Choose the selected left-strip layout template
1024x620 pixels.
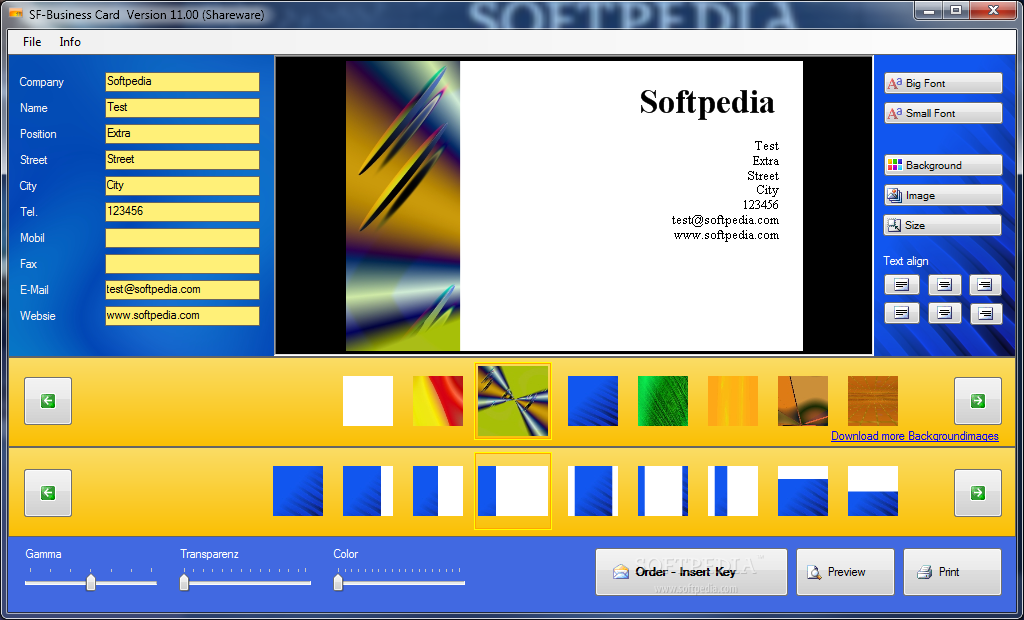[x=513, y=491]
